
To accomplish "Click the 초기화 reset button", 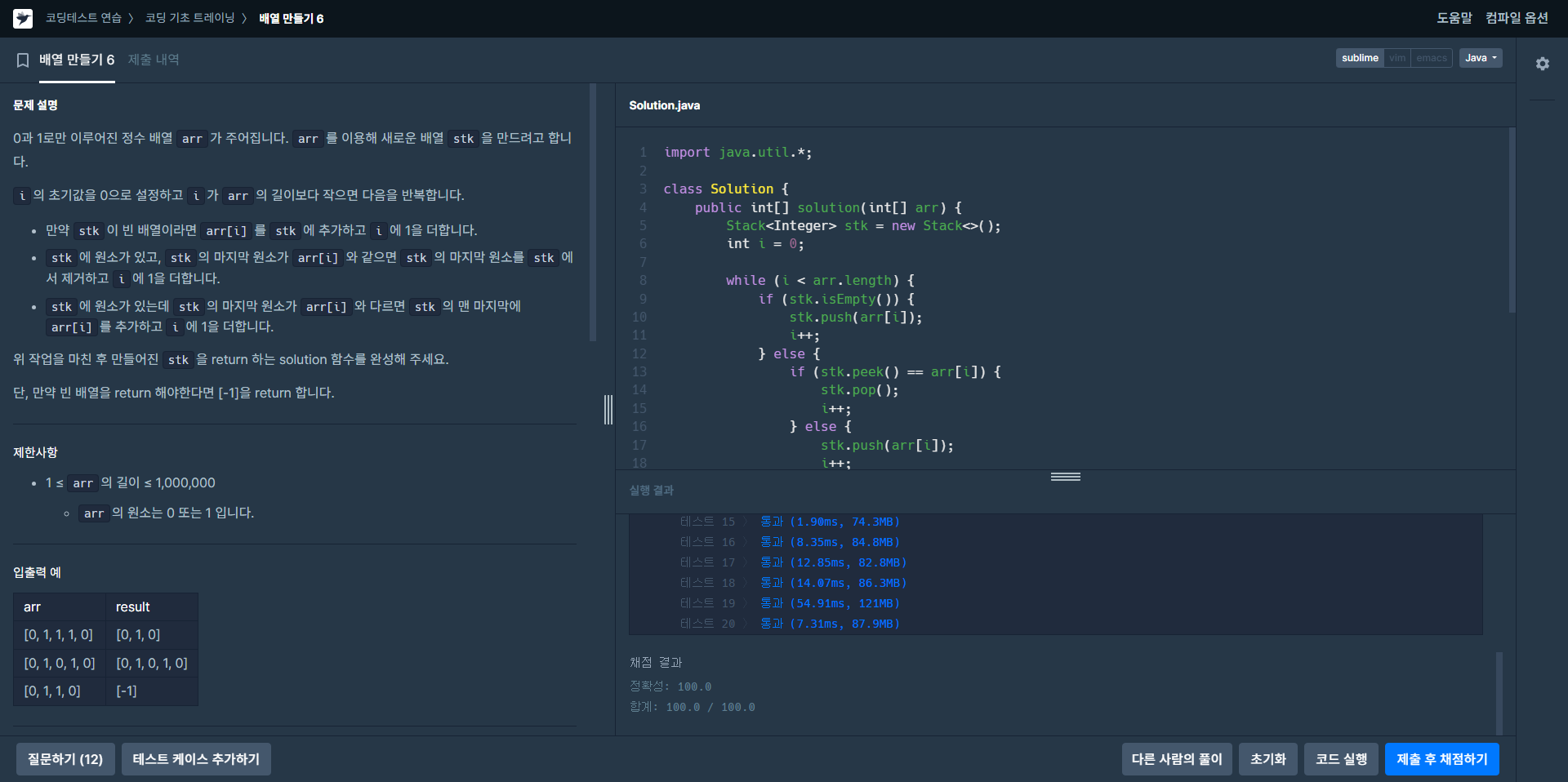I will [1268, 759].
